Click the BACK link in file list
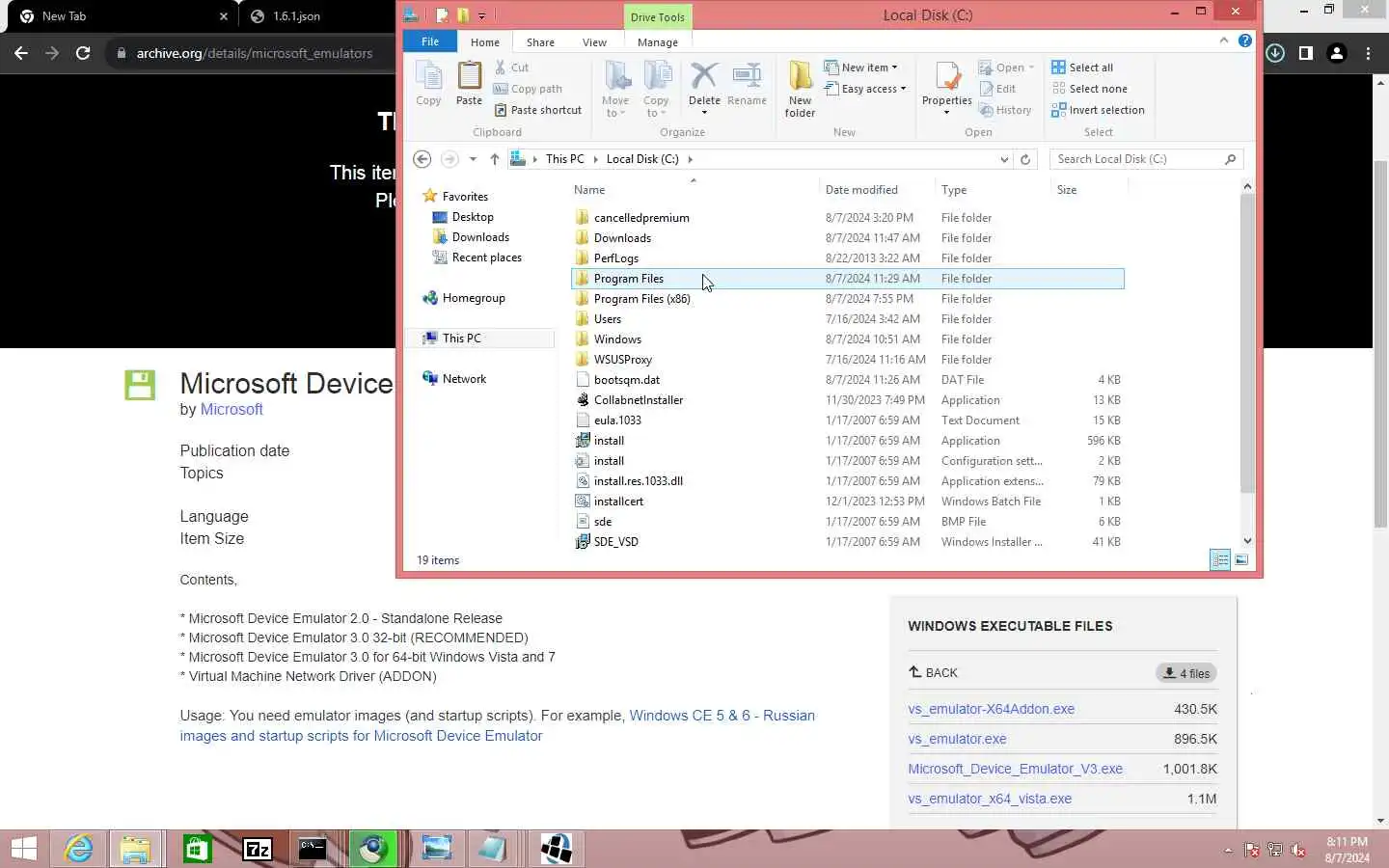The height and width of the screenshot is (868, 1389). pos(933,673)
